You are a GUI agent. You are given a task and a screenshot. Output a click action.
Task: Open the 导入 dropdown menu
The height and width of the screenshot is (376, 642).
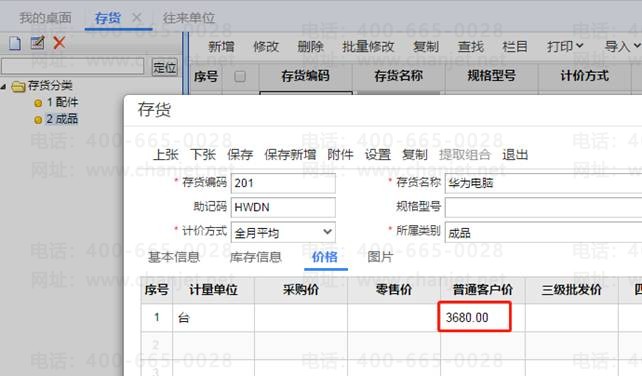[622, 47]
